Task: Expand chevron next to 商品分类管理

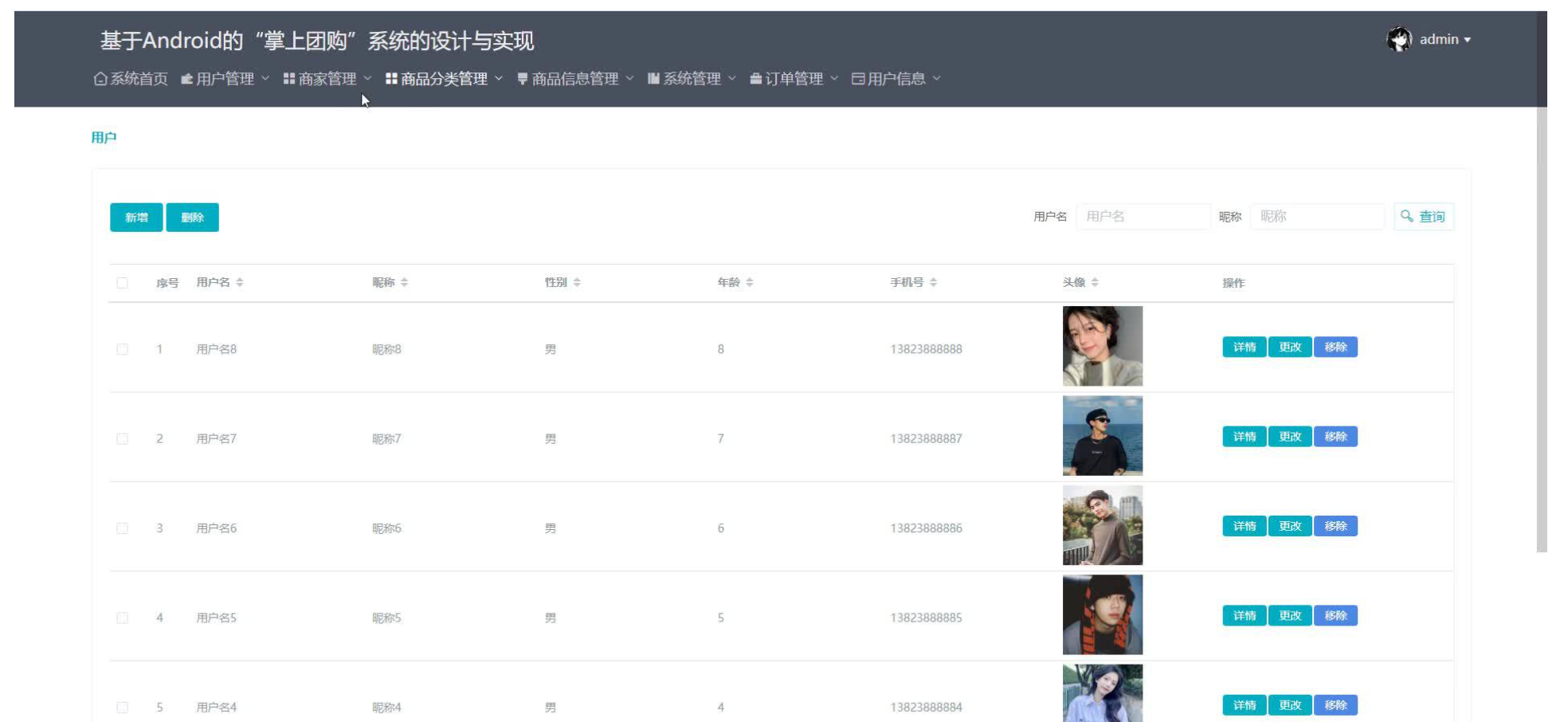Action: point(499,78)
